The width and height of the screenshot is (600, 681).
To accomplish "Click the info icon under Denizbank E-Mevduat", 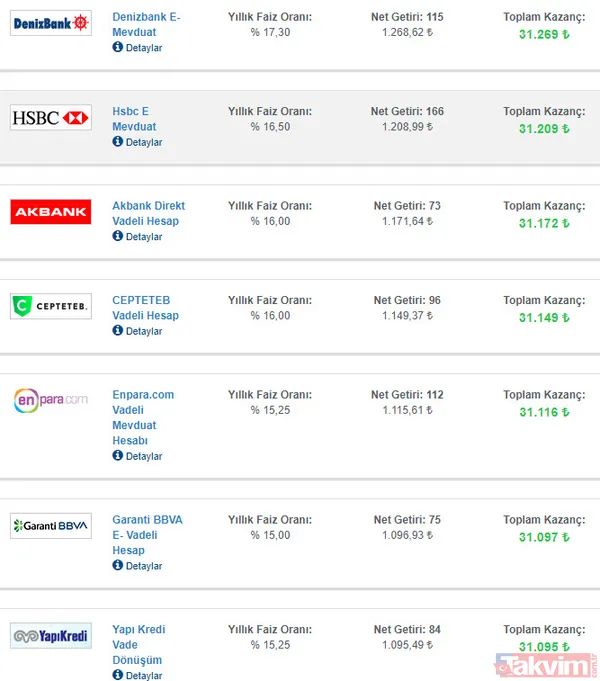I will click(x=118, y=47).
